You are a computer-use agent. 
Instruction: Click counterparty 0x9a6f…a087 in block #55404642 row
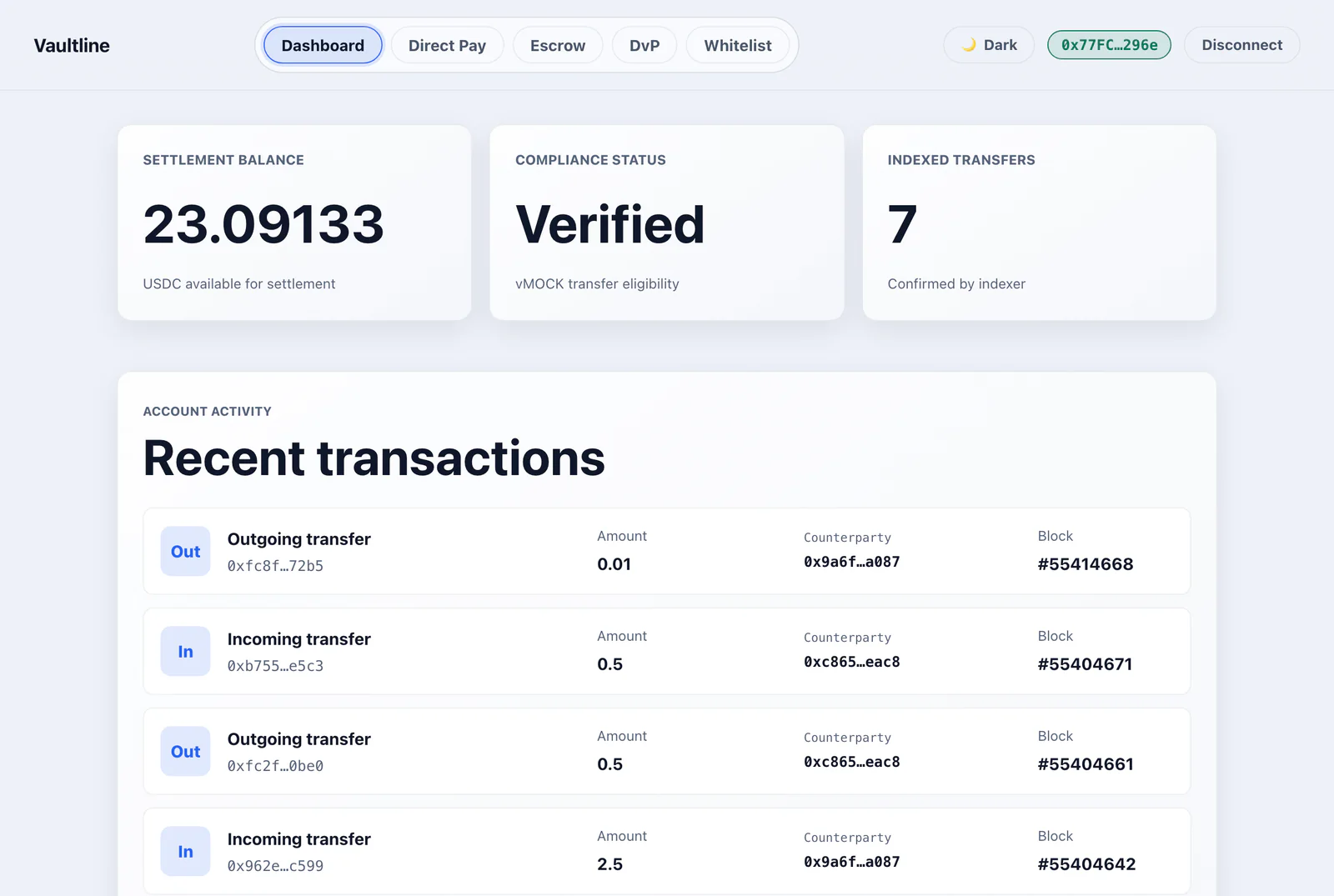coord(851,862)
